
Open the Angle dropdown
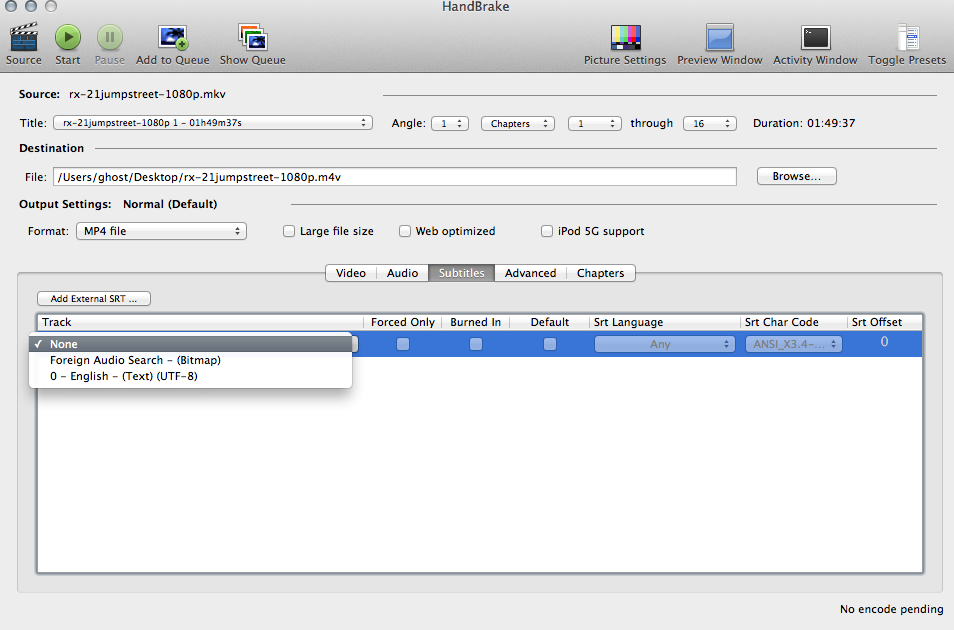(x=450, y=124)
